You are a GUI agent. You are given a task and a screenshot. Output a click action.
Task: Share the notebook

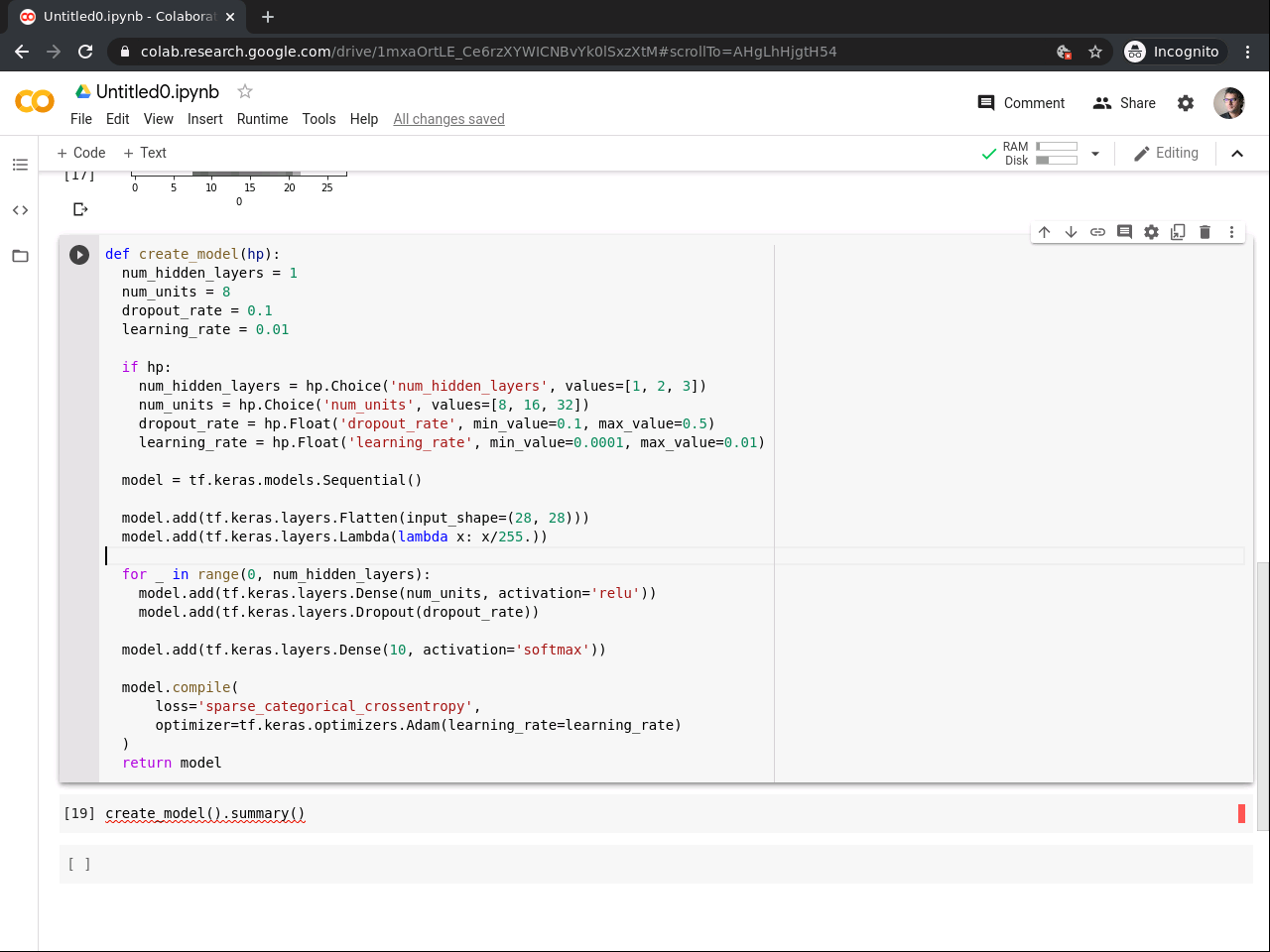1124,103
